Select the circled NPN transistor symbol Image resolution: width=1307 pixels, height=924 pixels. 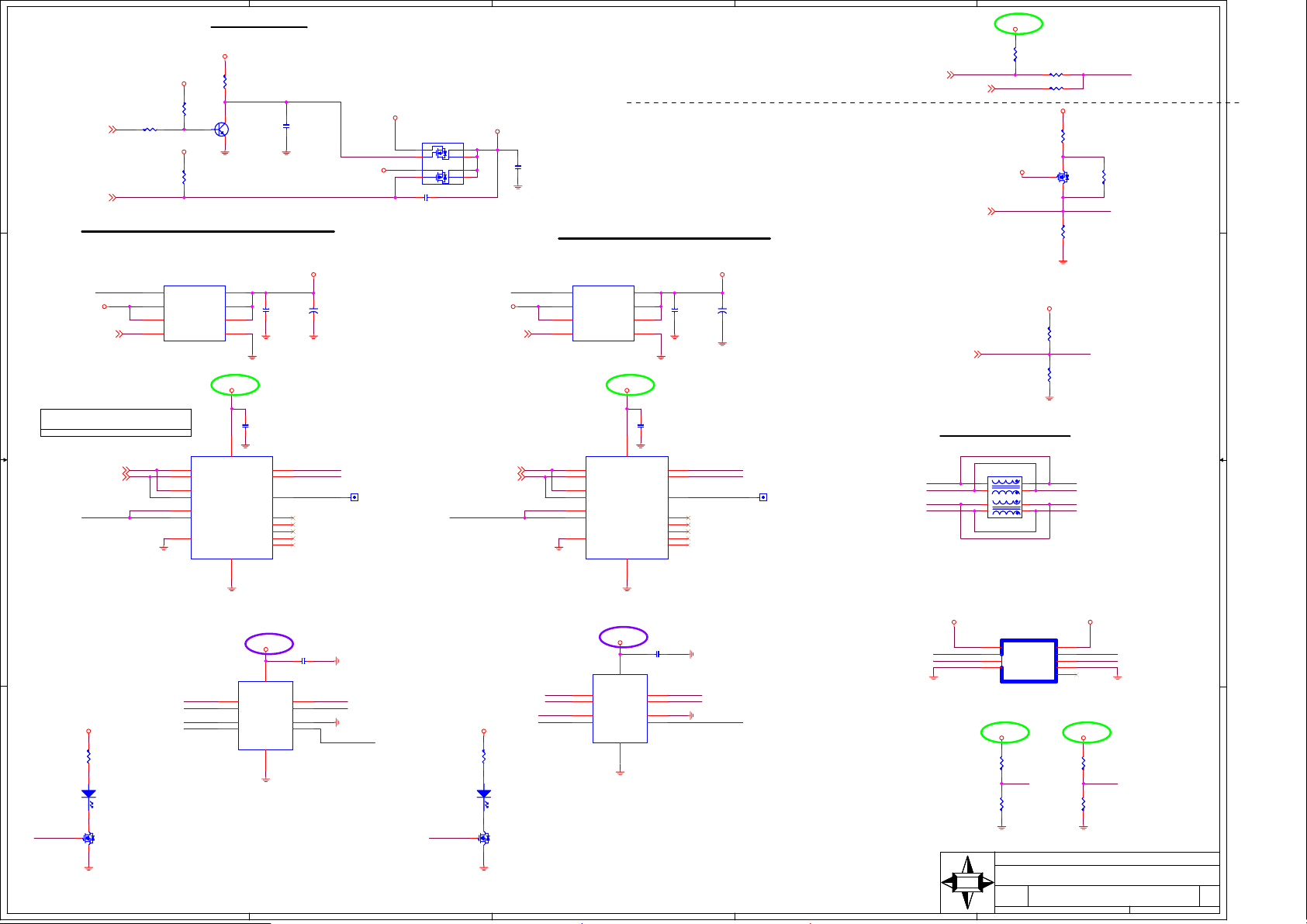click(x=222, y=130)
